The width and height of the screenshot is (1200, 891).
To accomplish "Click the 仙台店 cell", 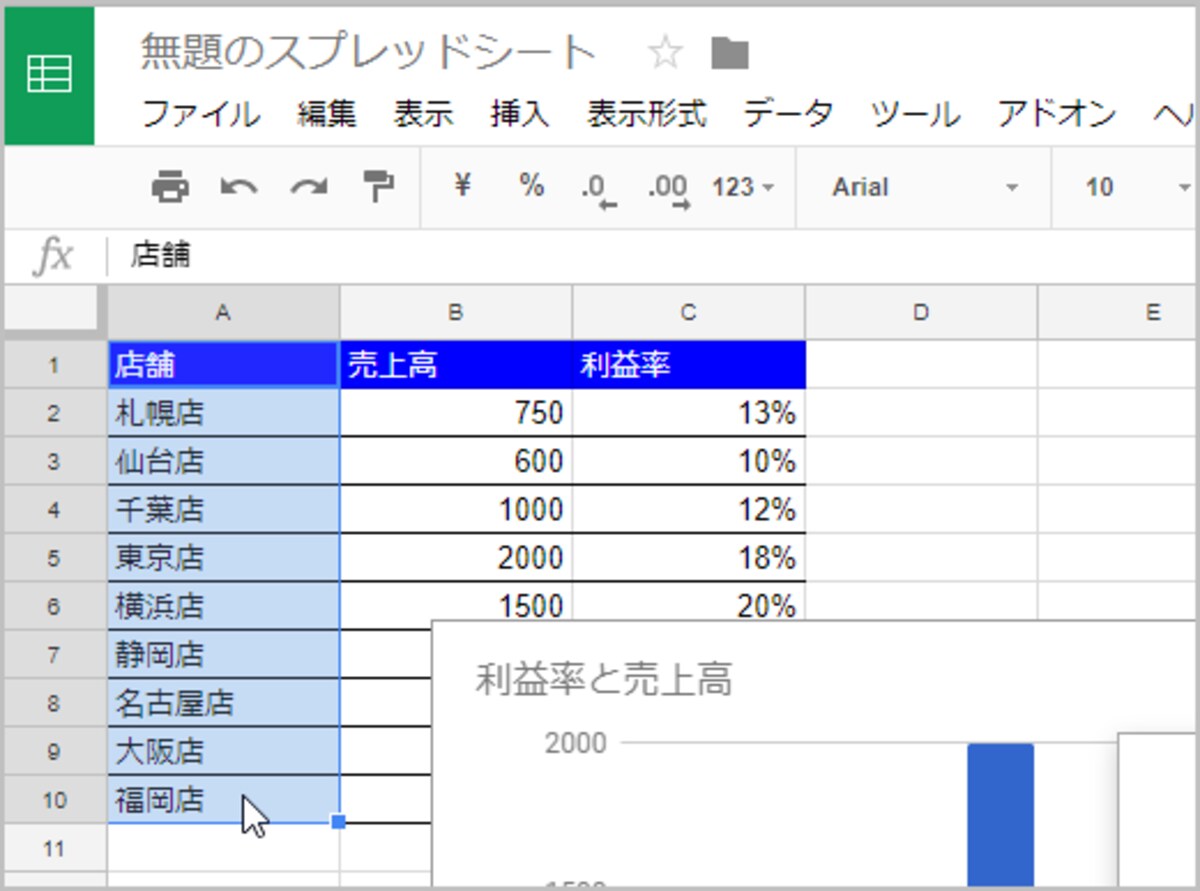I will [x=224, y=461].
